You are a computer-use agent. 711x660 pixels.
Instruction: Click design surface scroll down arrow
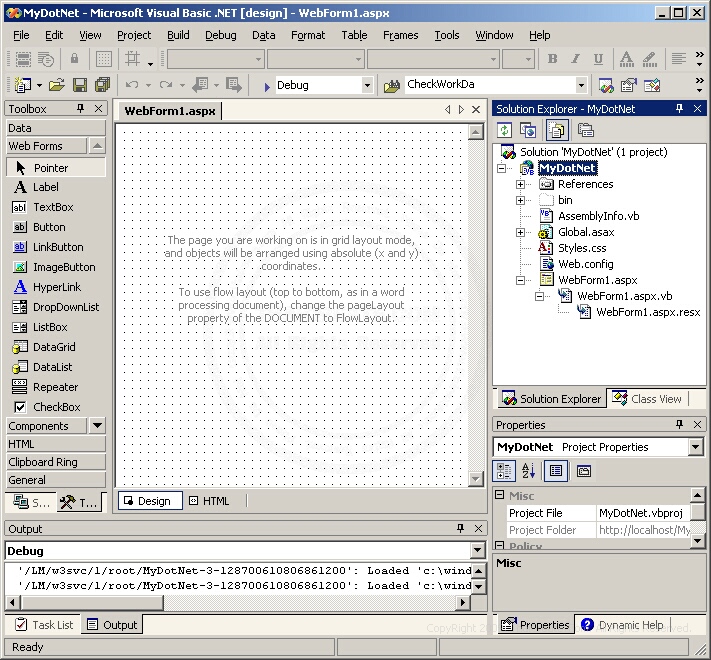point(476,479)
